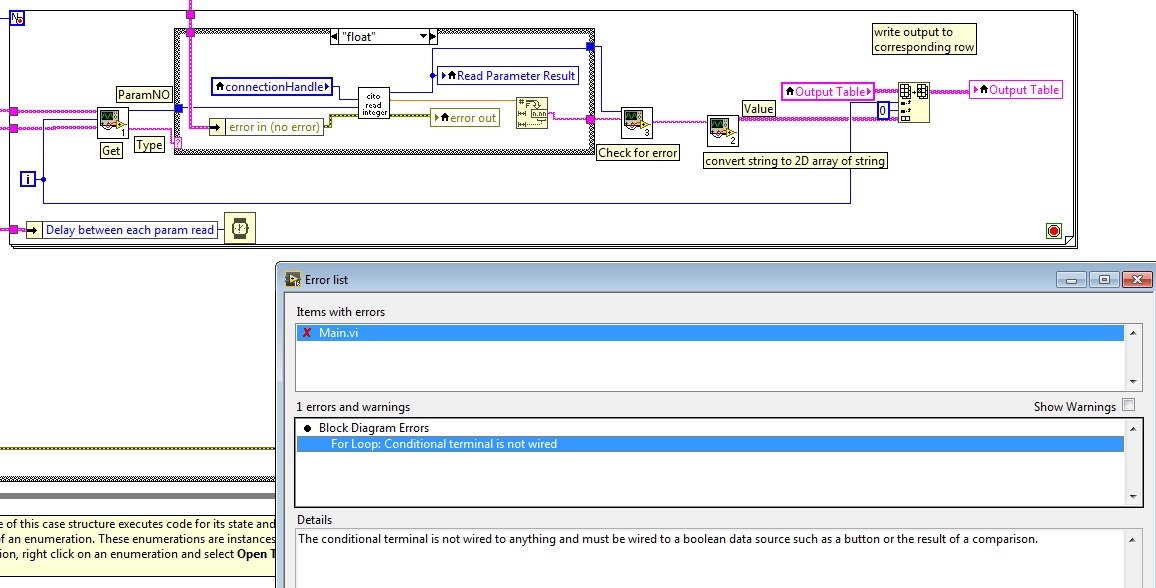Minimize the Error list window
Viewport: 1156px width, 588px height.
pyautogui.click(x=1071, y=279)
